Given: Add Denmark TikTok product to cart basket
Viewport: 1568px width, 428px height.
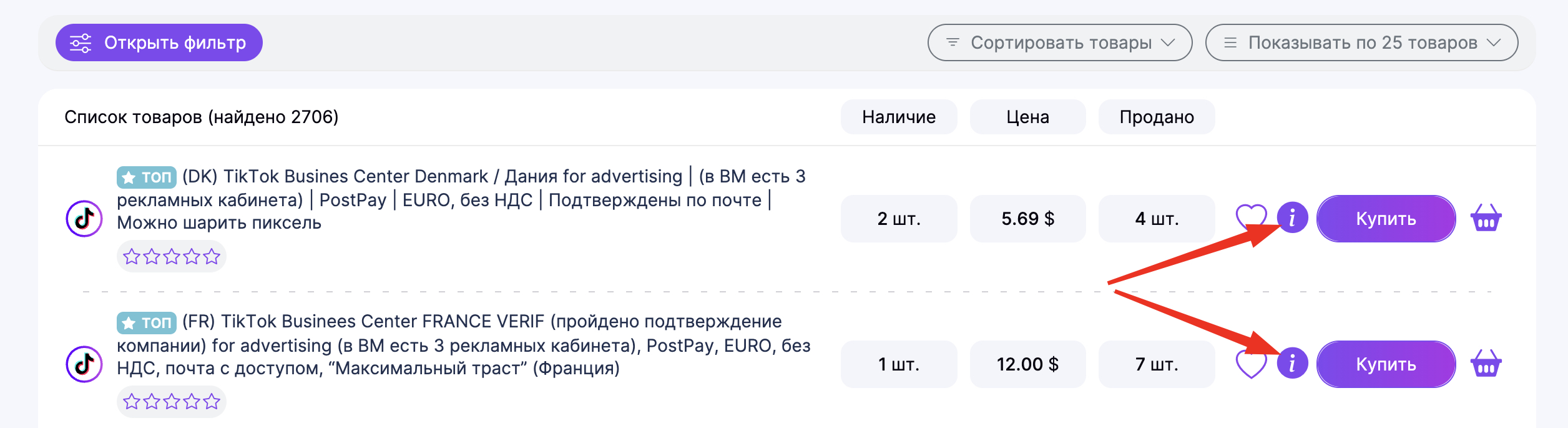Looking at the screenshot, I should click(x=1486, y=218).
